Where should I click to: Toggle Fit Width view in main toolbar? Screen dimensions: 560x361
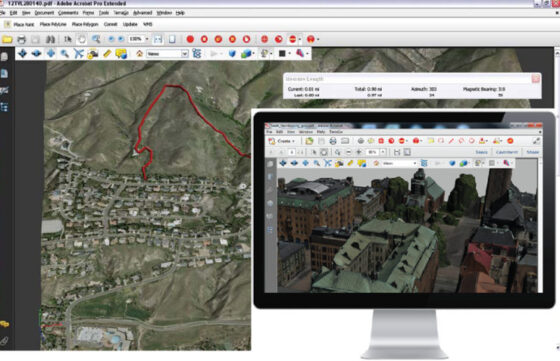tap(158, 39)
